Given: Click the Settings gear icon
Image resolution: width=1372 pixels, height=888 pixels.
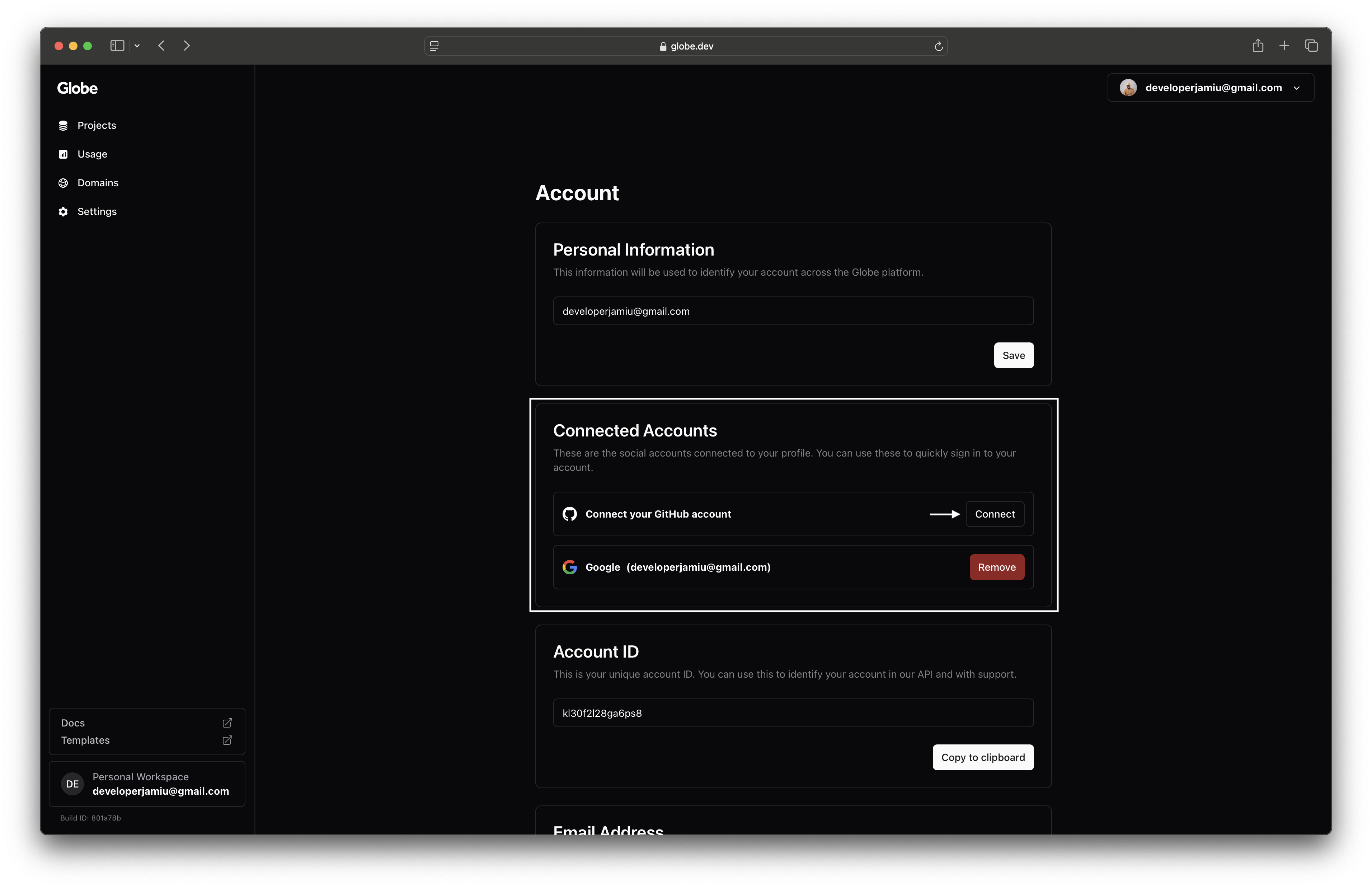Looking at the screenshot, I should click(x=64, y=212).
